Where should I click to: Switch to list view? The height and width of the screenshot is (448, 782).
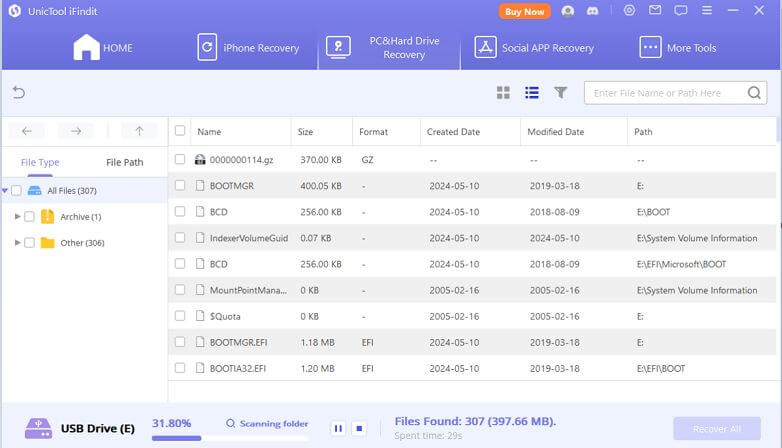click(x=532, y=93)
